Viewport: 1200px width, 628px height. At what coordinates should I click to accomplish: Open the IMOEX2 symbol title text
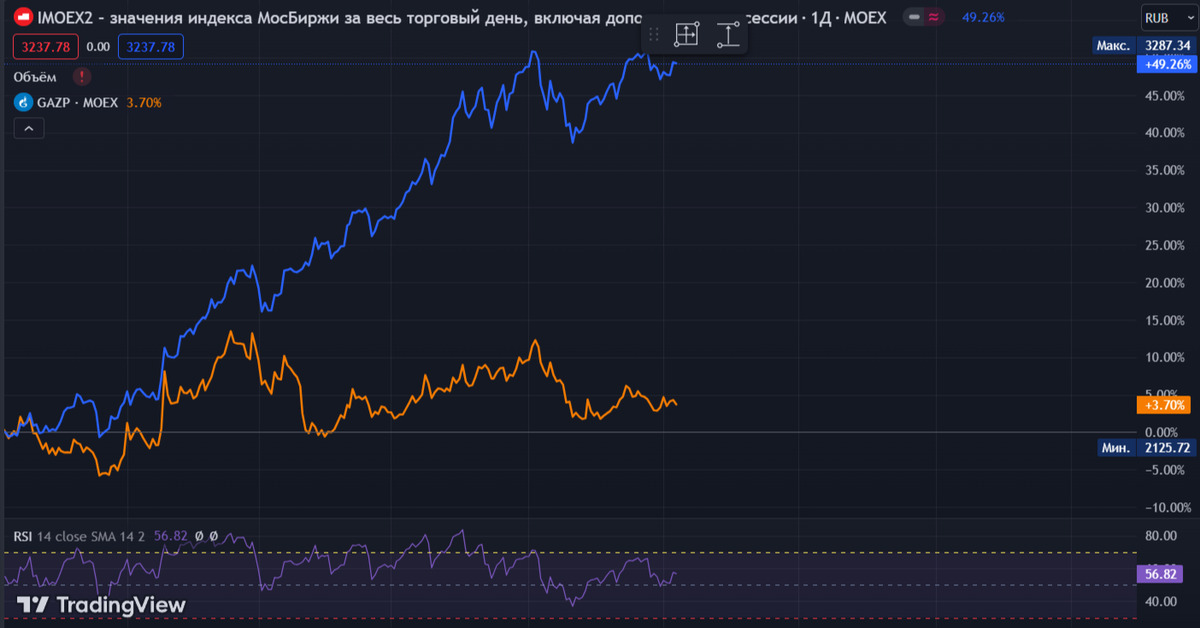click(461, 17)
